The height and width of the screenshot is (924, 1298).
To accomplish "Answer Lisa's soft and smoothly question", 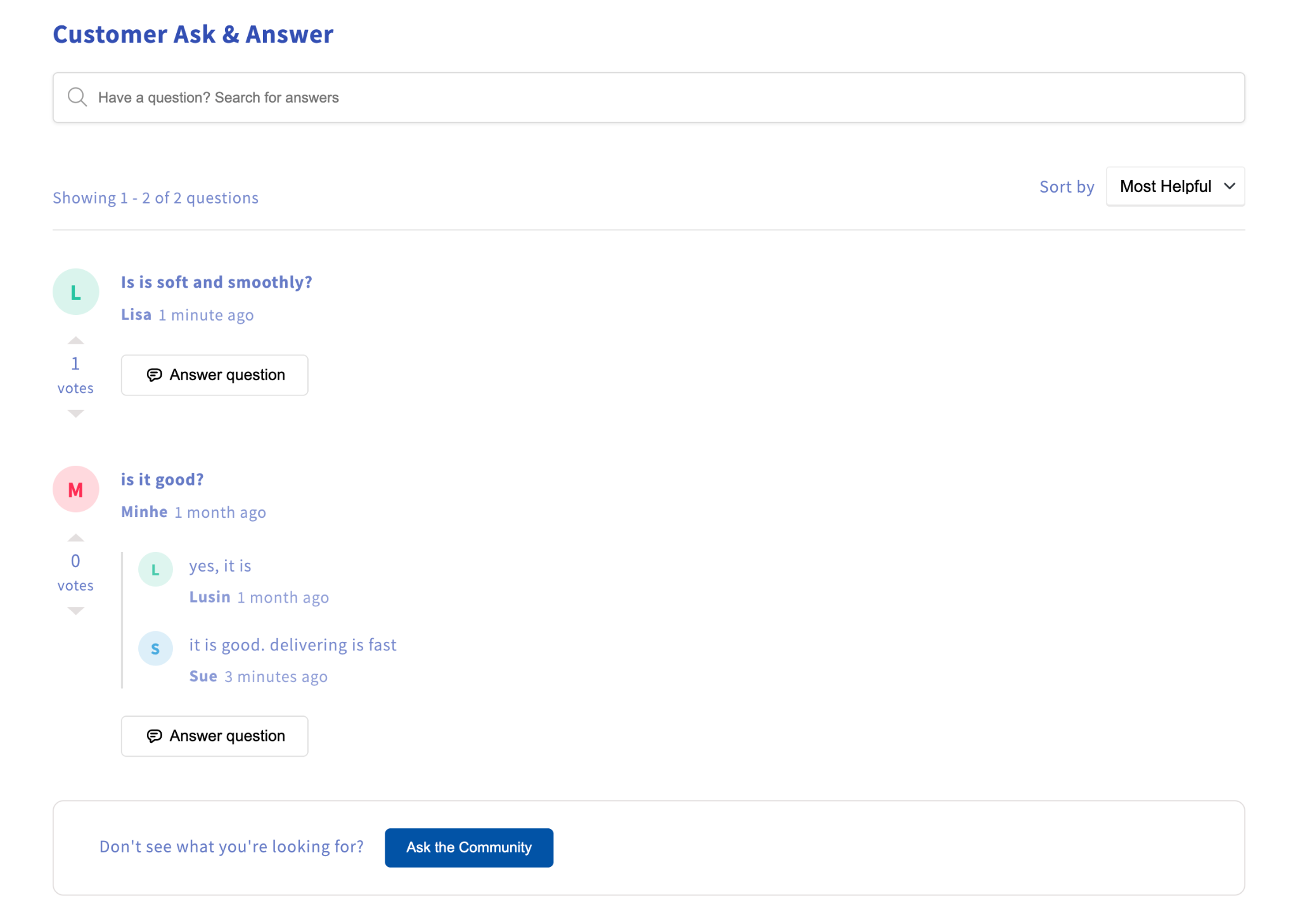I will [x=214, y=375].
